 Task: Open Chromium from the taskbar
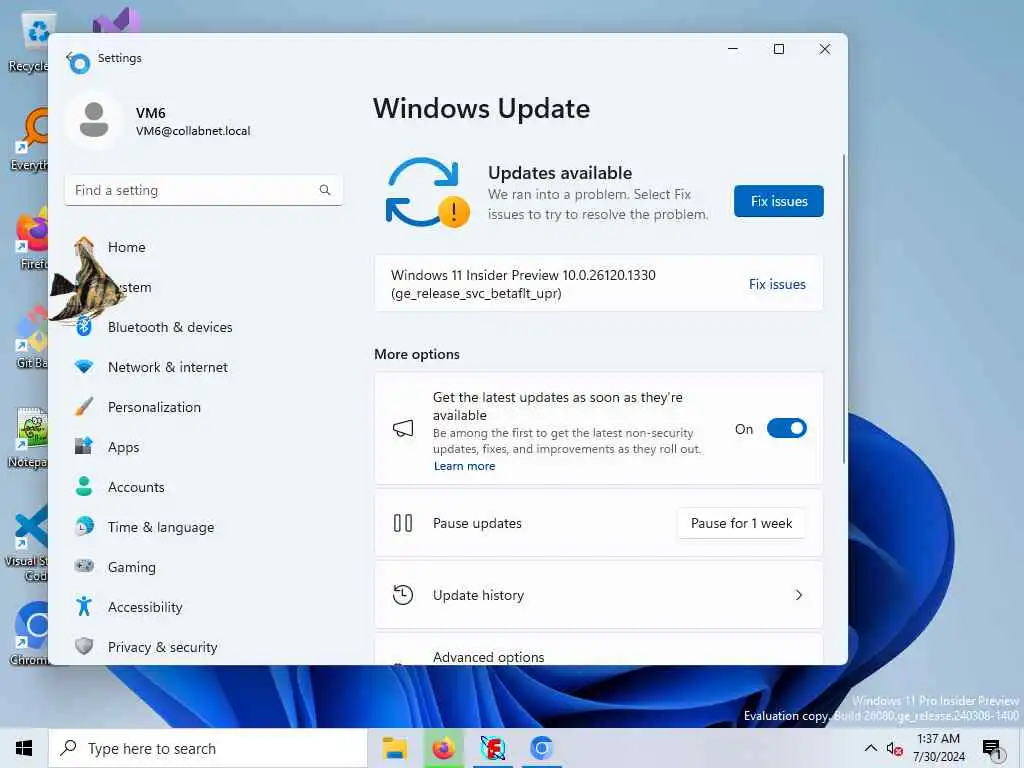541,748
